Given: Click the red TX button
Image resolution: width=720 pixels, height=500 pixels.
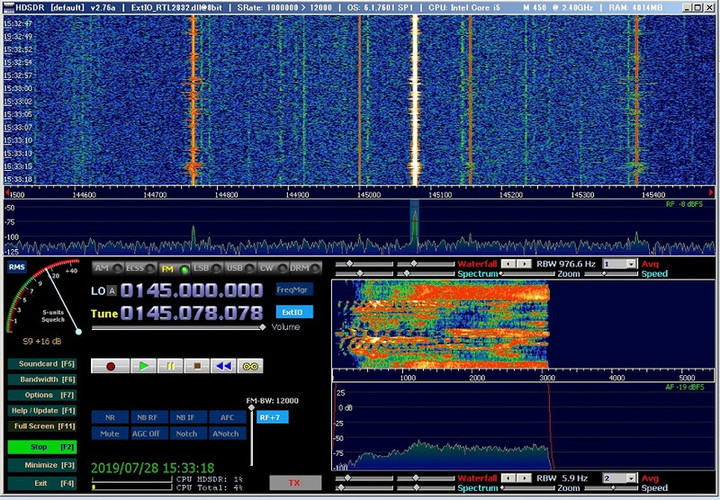Looking at the screenshot, I should pyautogui.click(x=295, y=483).
